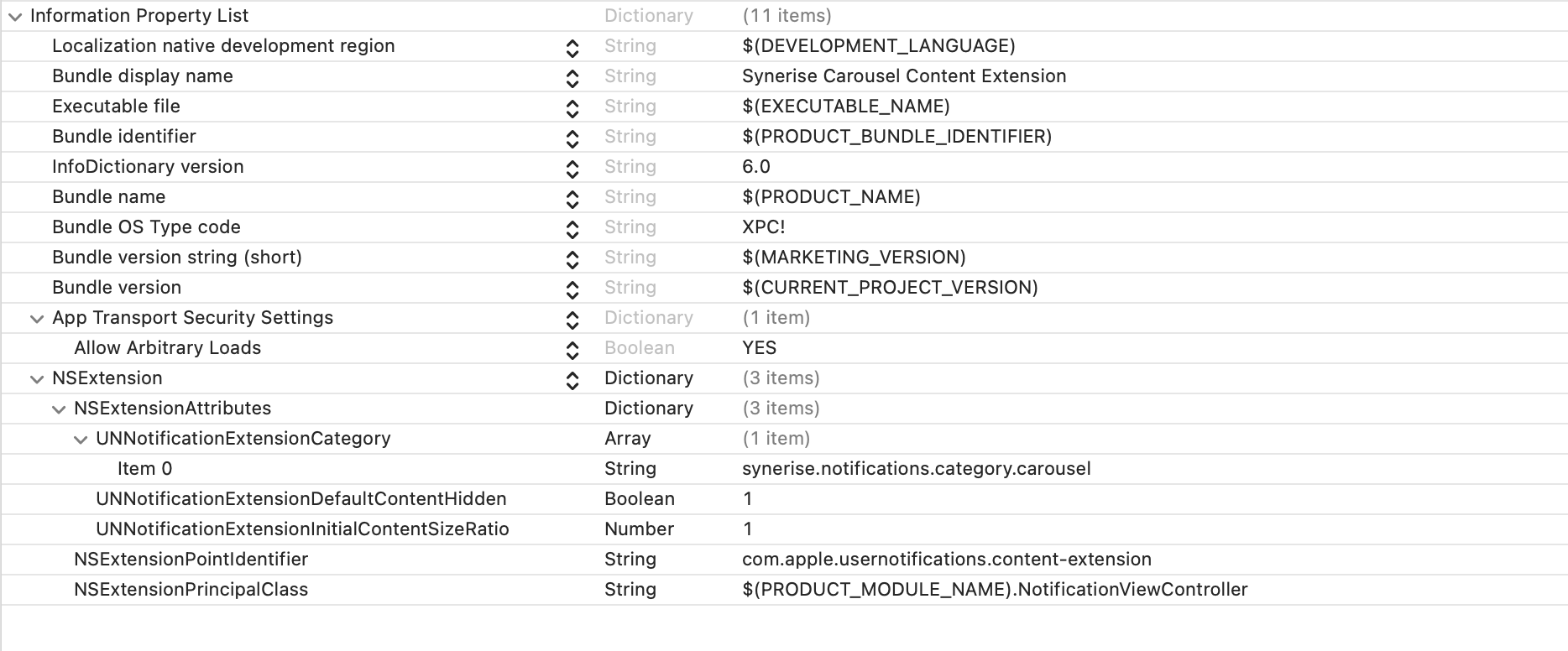This screenshot has width=1568, height=651.
Task: Click the Number type of InitialContentSizeRatio
Action: coord(640,529)
